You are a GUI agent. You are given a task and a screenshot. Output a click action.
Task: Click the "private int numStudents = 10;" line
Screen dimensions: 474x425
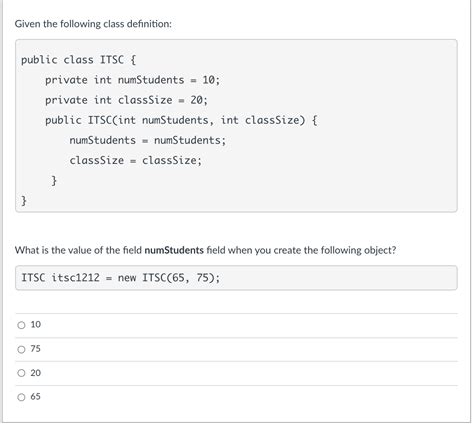tap(133, 80)
